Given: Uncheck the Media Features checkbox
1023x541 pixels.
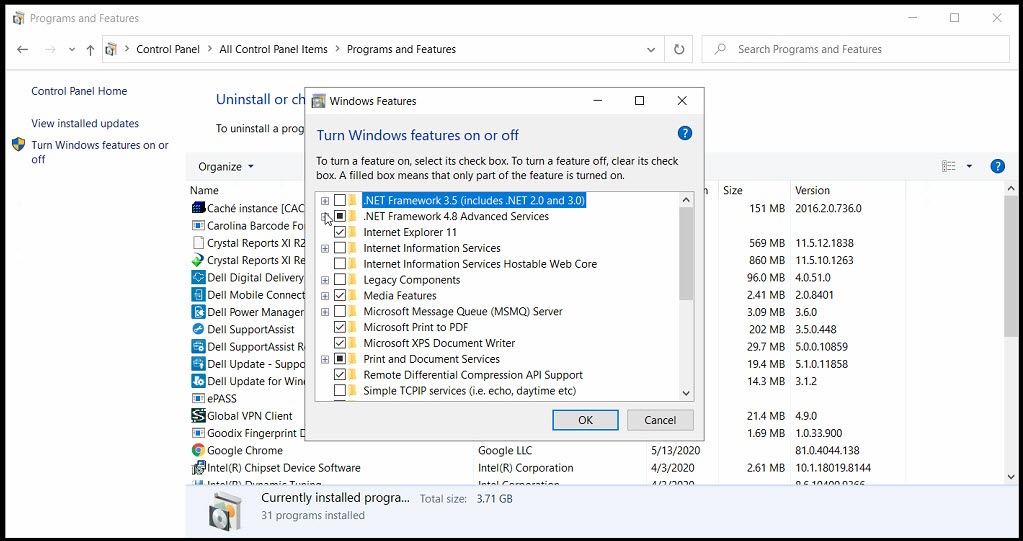Looking at the screenshot, I should (340, 296).
